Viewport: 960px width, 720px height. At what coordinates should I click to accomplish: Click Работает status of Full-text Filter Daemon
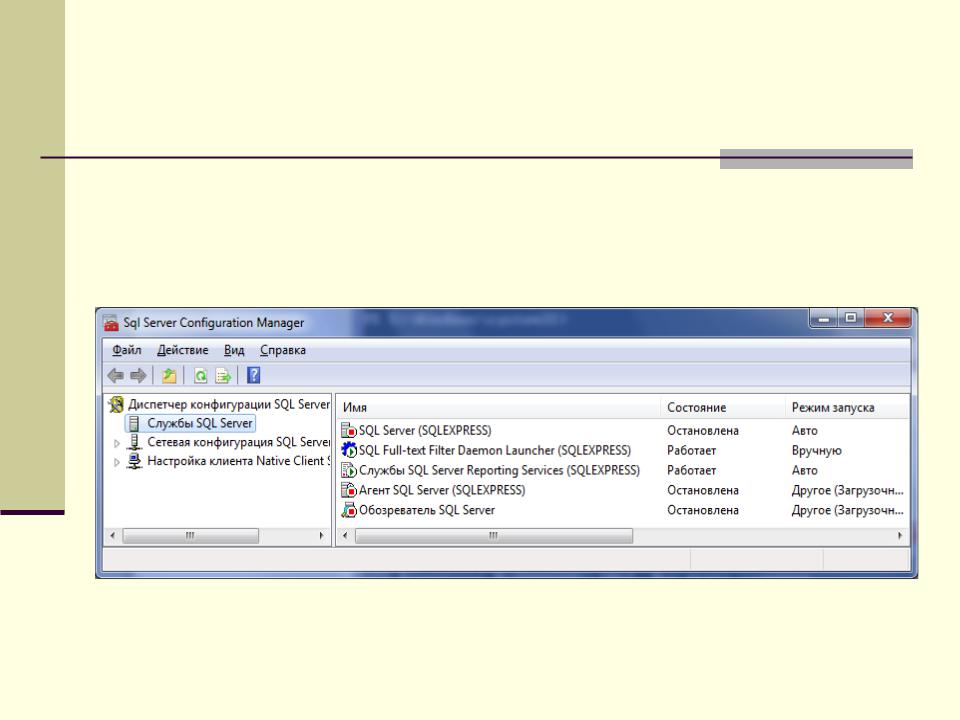[x=691, y=450]
